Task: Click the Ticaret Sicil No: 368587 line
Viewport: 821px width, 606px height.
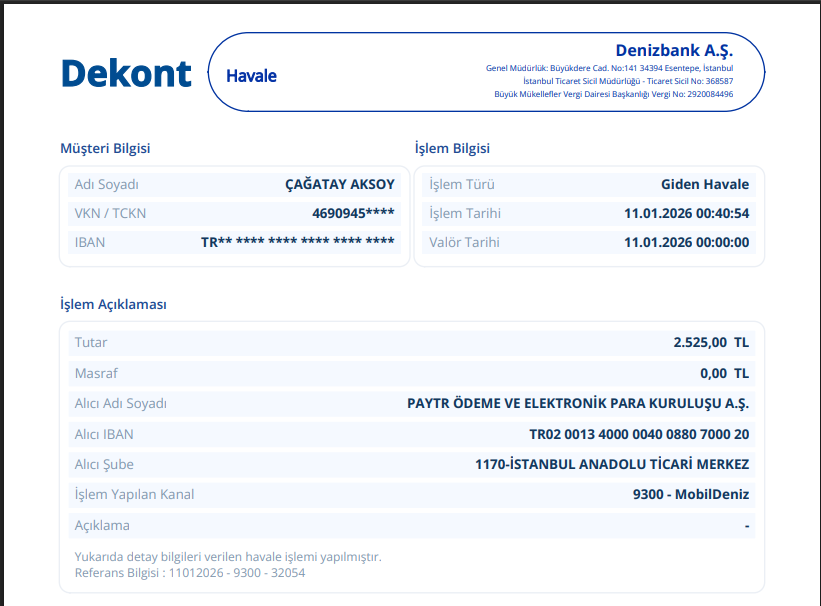Action: 628,81
